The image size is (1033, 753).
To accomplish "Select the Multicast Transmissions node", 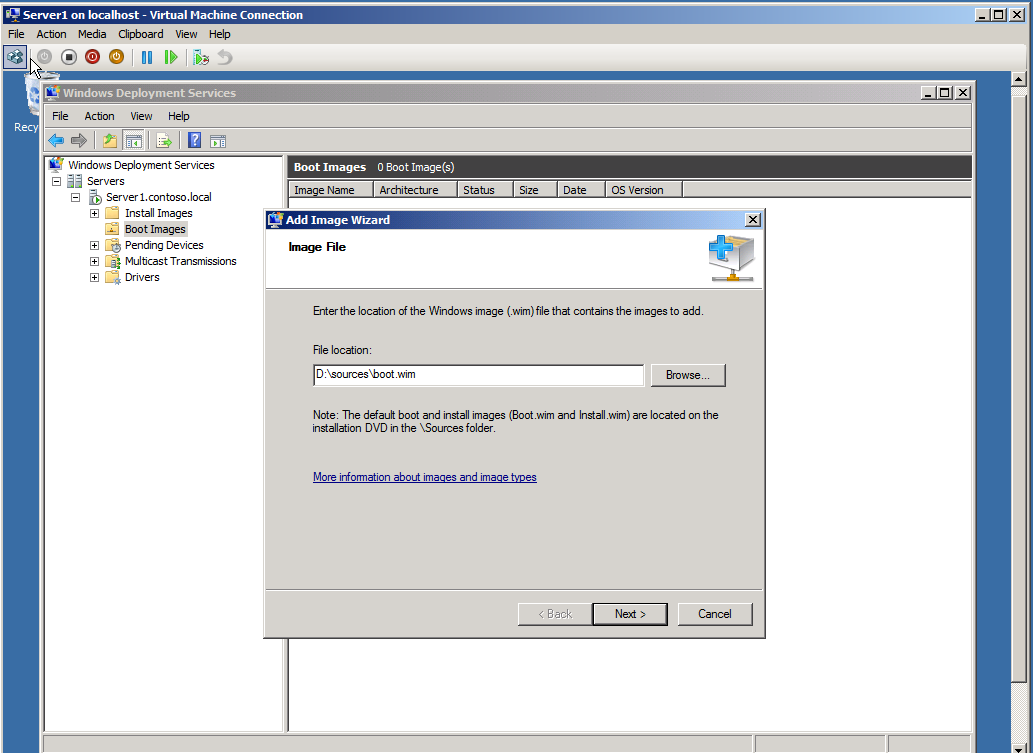I will click(181, 261).
